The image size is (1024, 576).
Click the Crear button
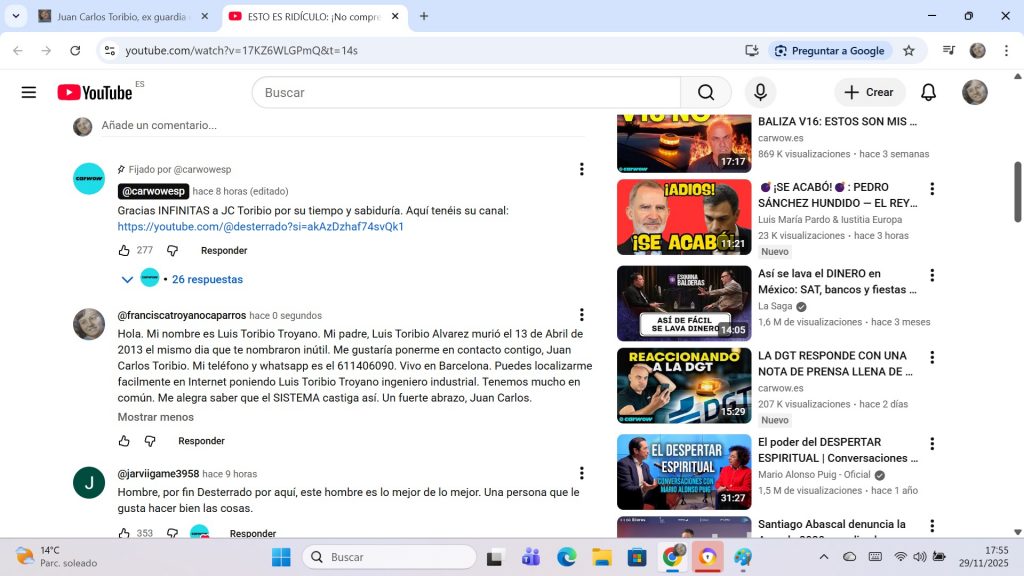(x=869, y=92)
